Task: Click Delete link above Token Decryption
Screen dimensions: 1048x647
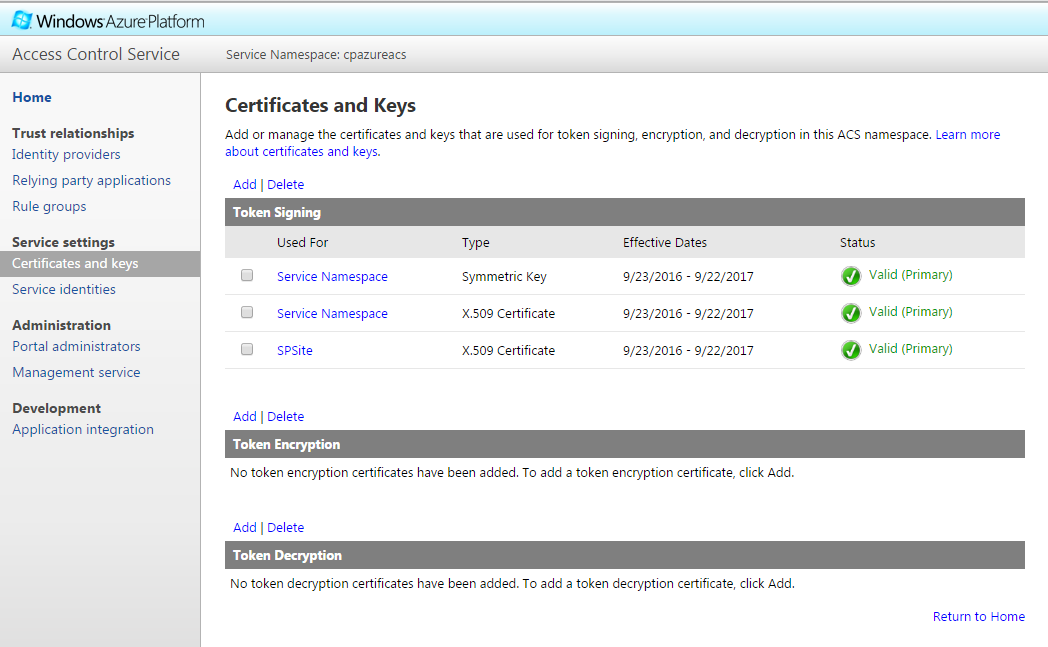Action: [x=285, y=527]
